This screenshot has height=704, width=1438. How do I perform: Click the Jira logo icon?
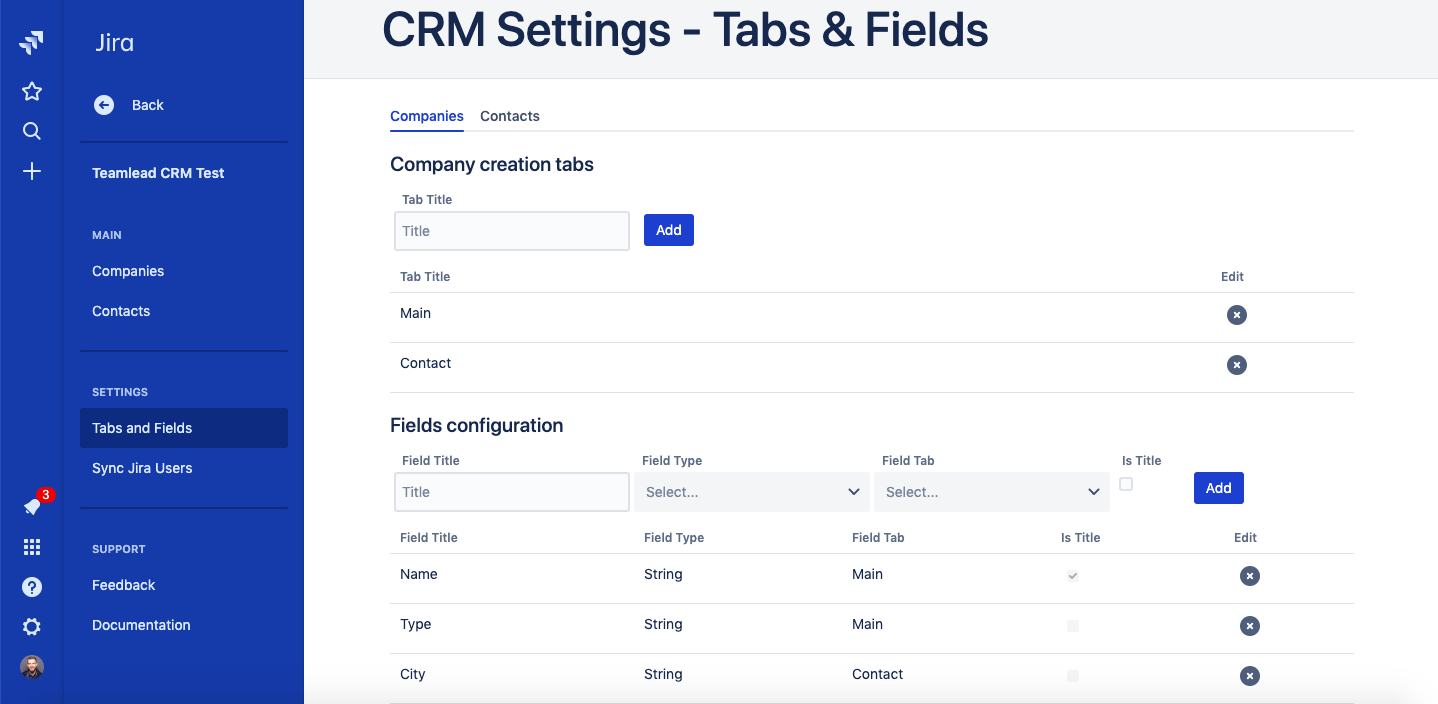pos(32,42)
